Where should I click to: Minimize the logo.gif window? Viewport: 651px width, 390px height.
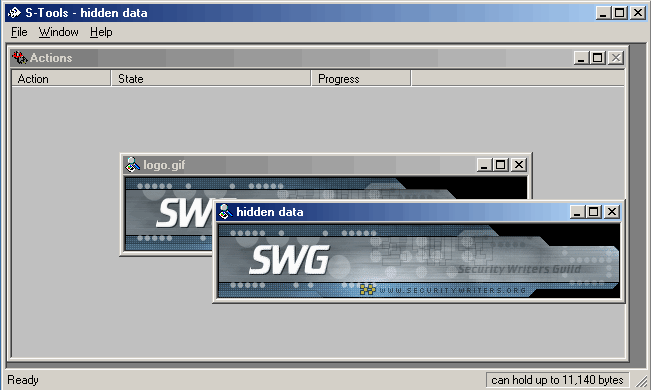pyautogui.click(x=484, y=165)
